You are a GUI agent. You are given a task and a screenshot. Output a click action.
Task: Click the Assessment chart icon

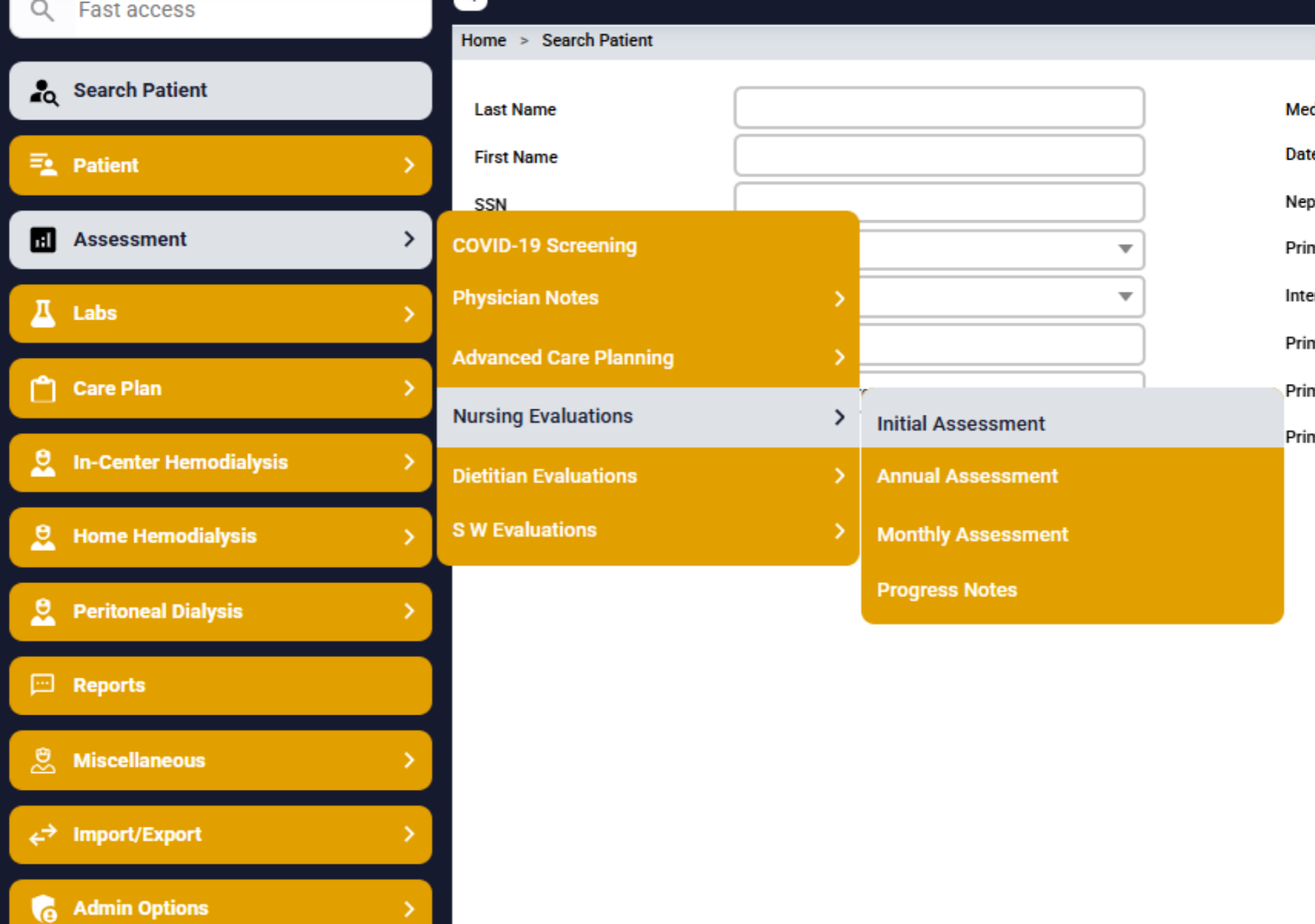click(42, 240)
